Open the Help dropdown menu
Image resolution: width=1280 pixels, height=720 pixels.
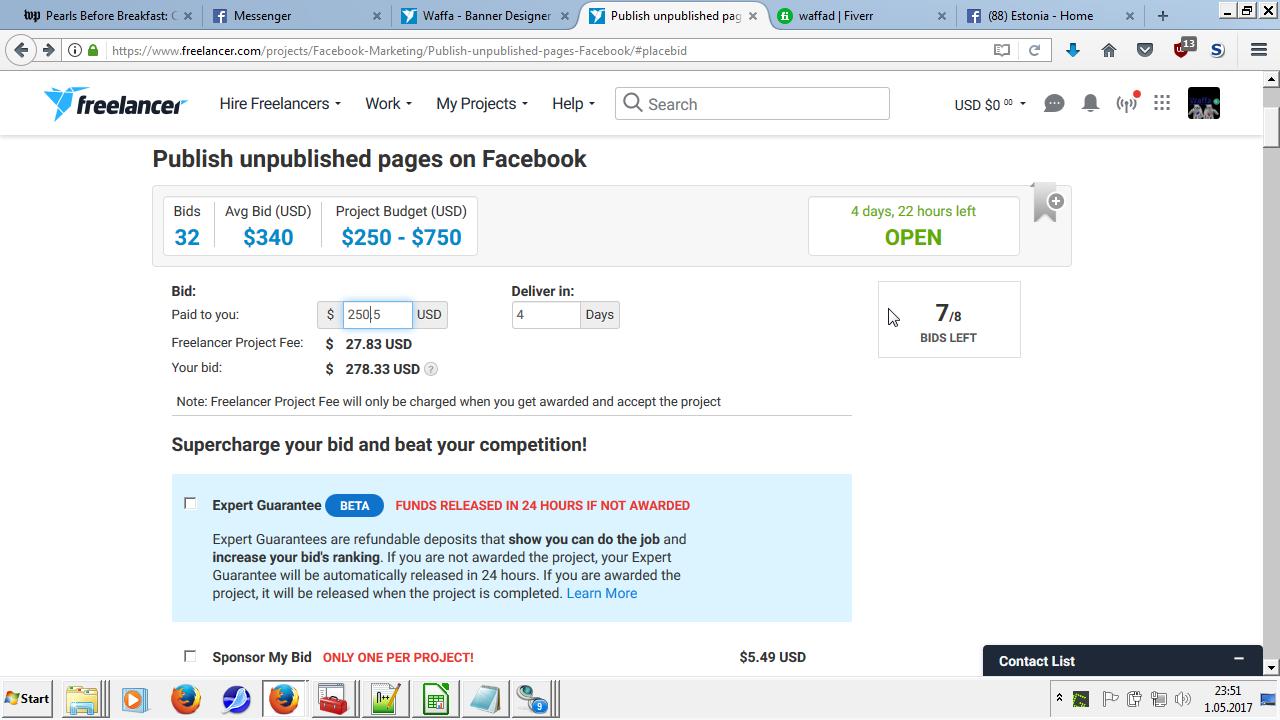573,103
